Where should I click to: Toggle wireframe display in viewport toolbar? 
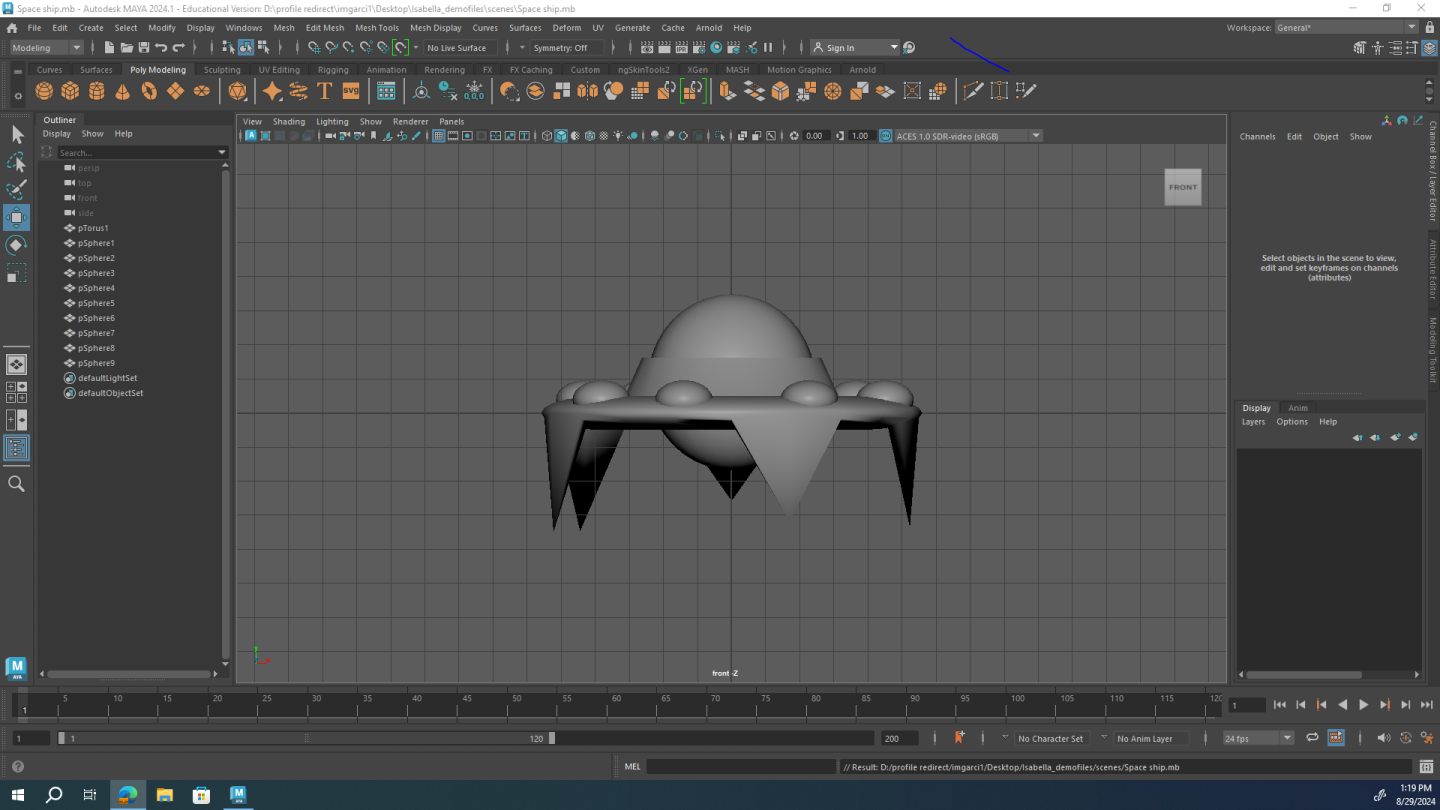click(547, 136)
